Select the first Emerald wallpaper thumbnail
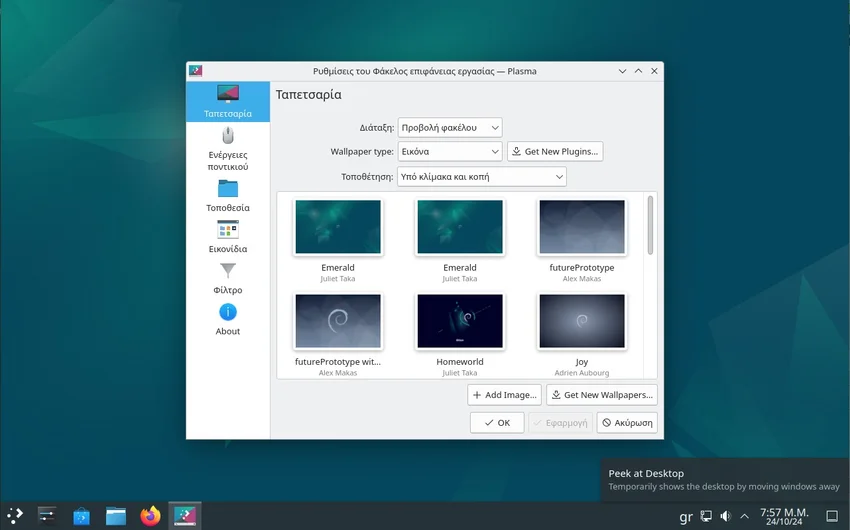This screenshot has width=850, height=530. click(x=338, y=227)
